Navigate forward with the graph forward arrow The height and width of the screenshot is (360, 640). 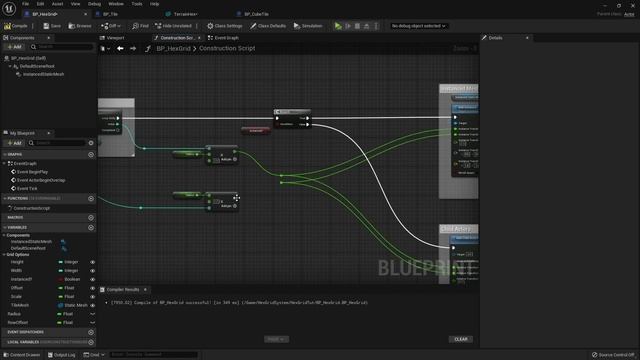(133, 48)
